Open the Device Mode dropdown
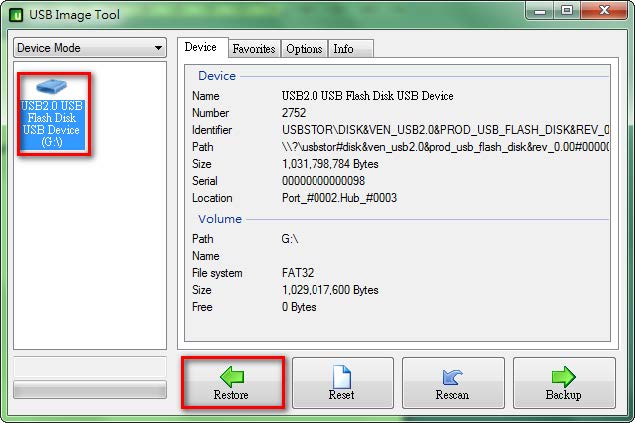Screen dimensions: 635x423 90,48
